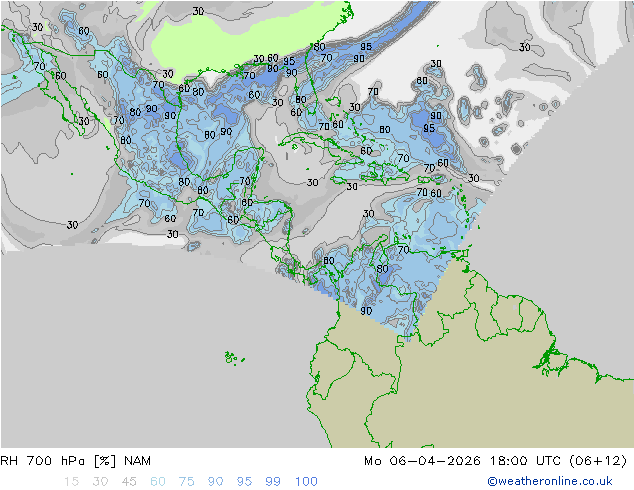This screenshot has height=490, width=634.
Task: Click legend value 45
Action: point(129,482)
